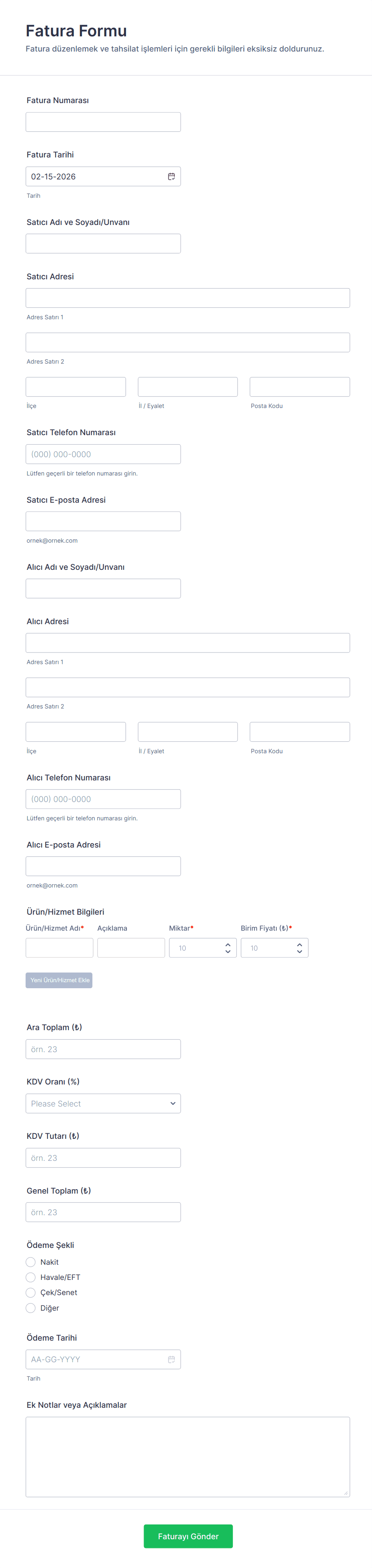Image resolution: width=372 pixels, height=1568 pixels.
Task: Focus the Fatura Numarası field
Action: click(x=103, y=122)
